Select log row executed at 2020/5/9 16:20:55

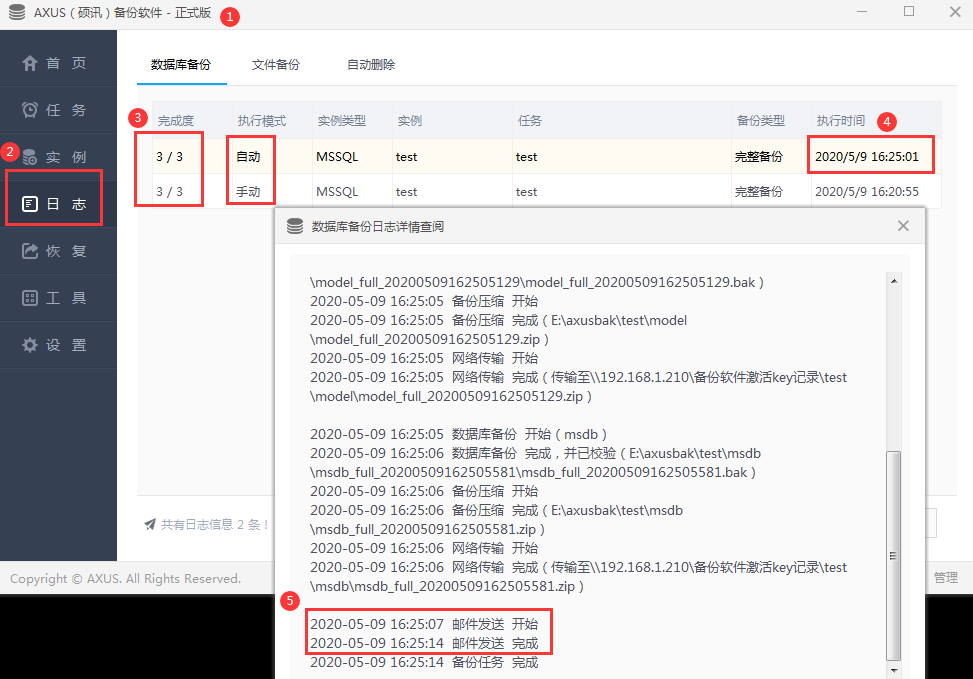[x=547, y=191]
